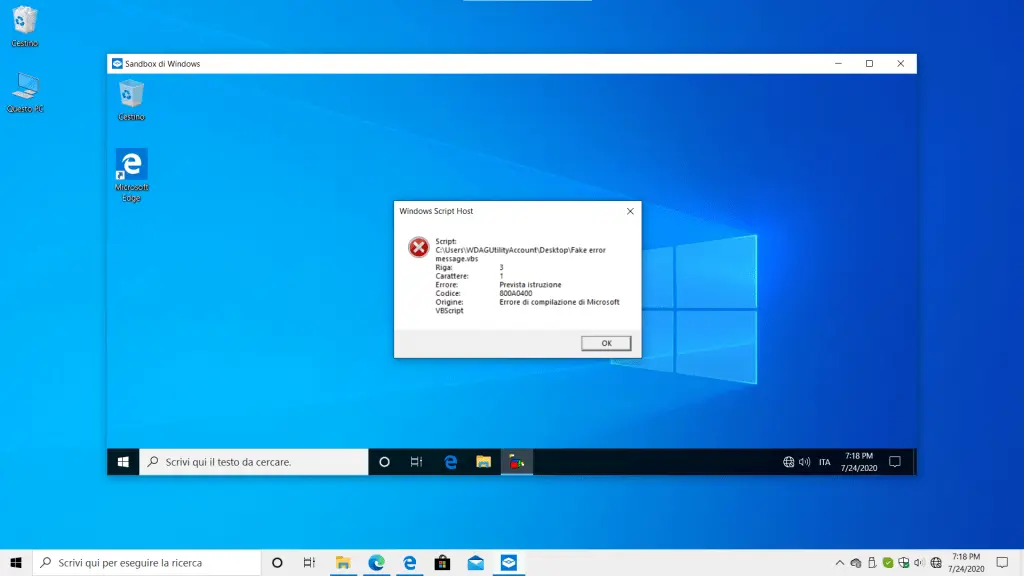Open Task View in the sandbox taskbar
Screen dimensions: 1024x576
(x=416, y=462)
